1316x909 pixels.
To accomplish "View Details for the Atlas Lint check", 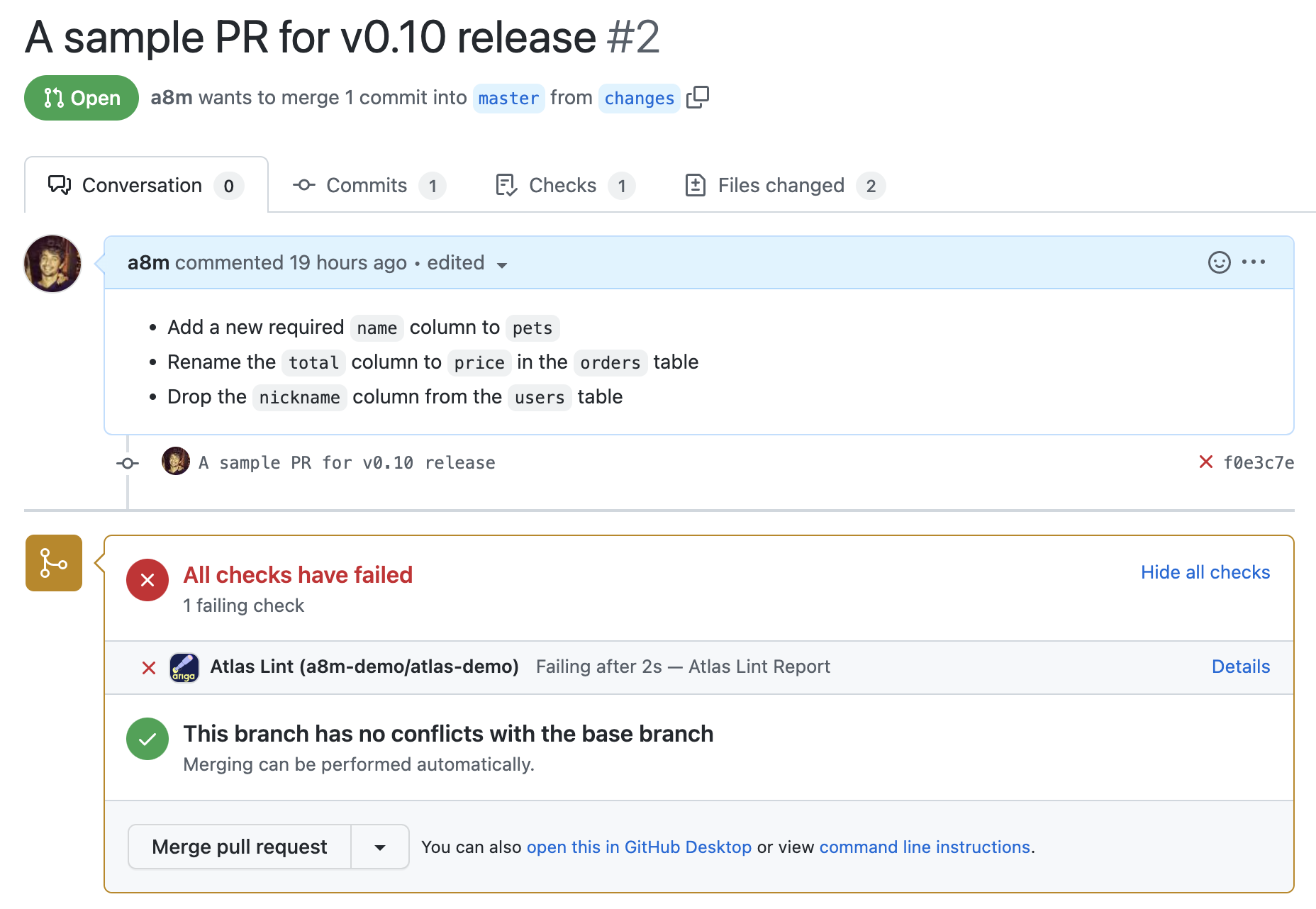I will coord(1240,667).
